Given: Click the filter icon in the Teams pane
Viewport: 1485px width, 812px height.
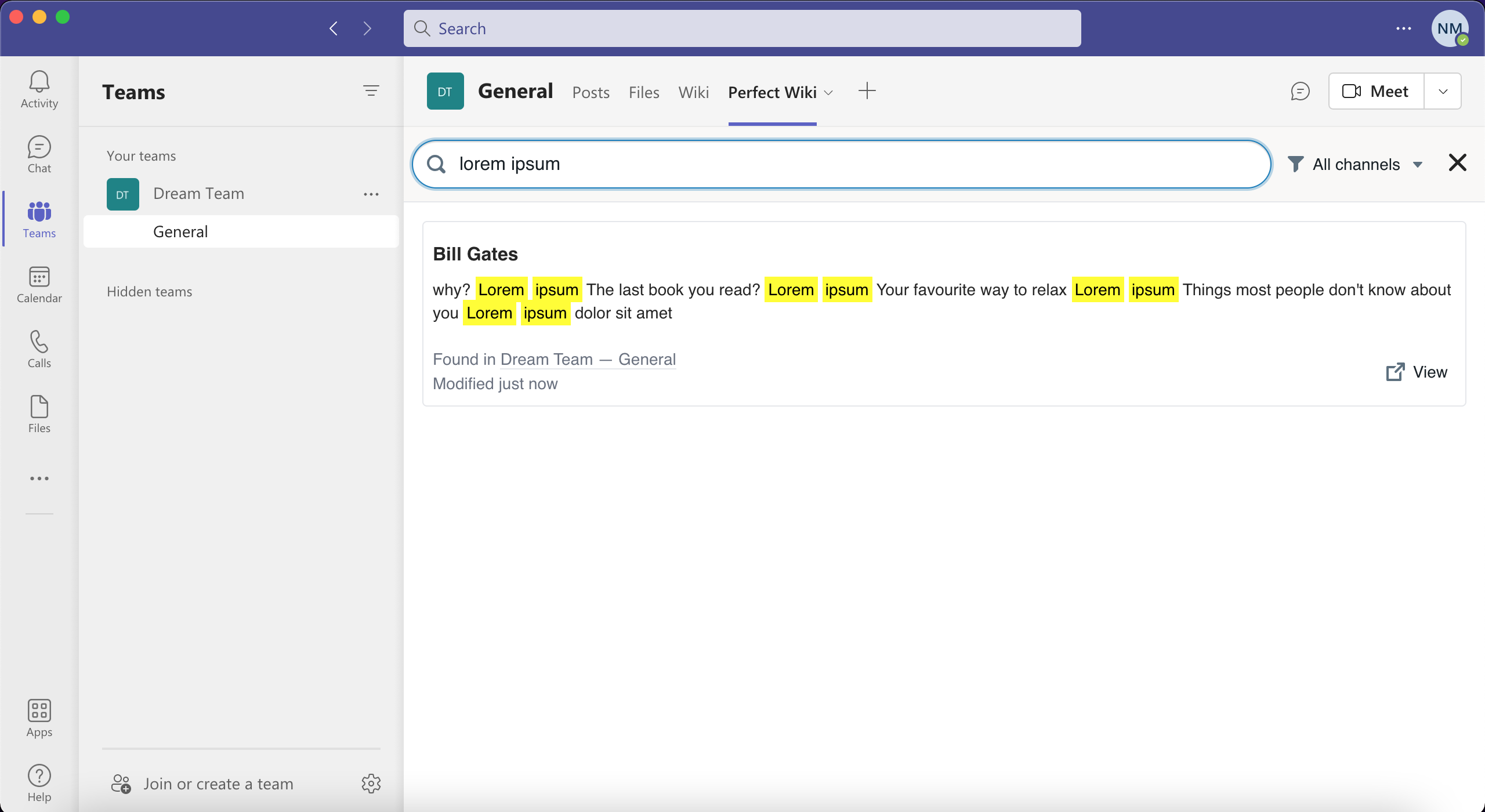Looking at the screenshot, I should [x=371, y=91].
